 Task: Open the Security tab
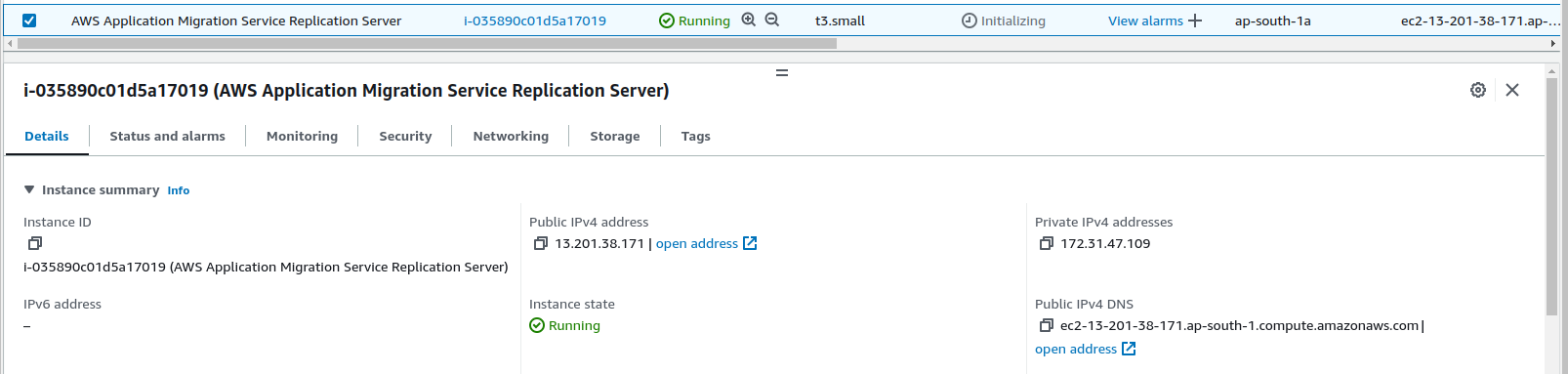[x=405, y=137]
